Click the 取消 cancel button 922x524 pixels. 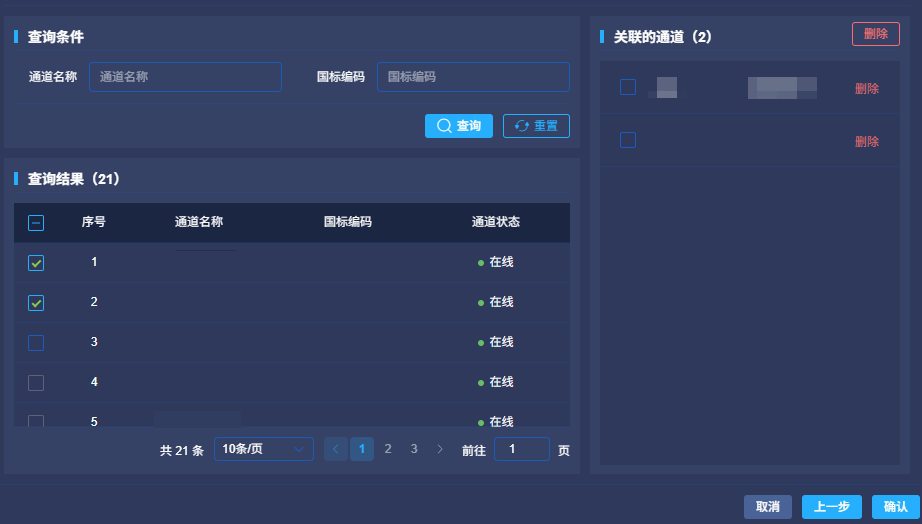767,507
